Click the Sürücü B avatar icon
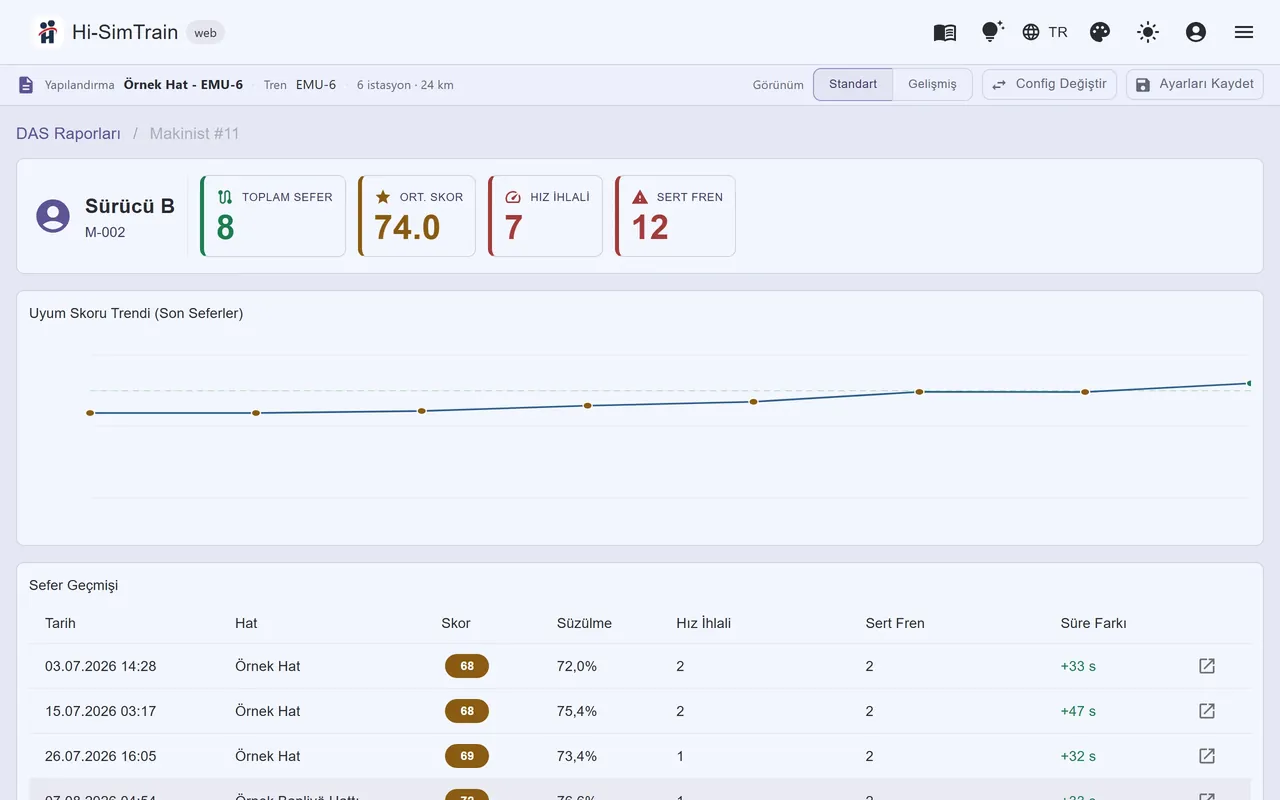This screenshot has height=800, width=1280. point(53,216)
